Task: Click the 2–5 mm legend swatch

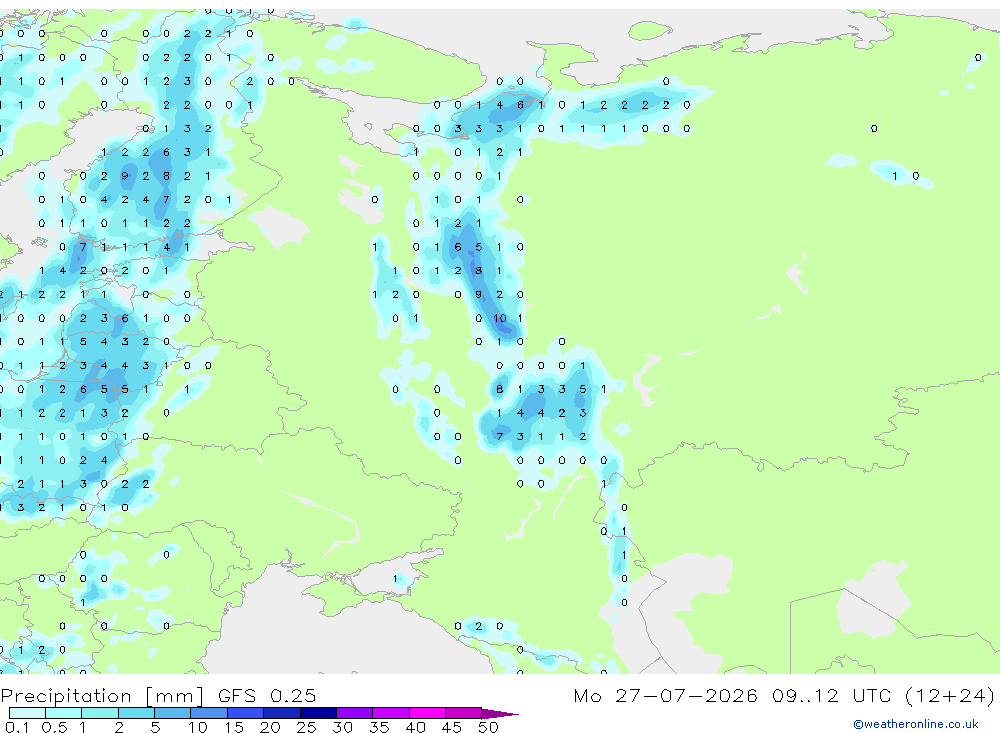Action: click(x=136, y=713)
